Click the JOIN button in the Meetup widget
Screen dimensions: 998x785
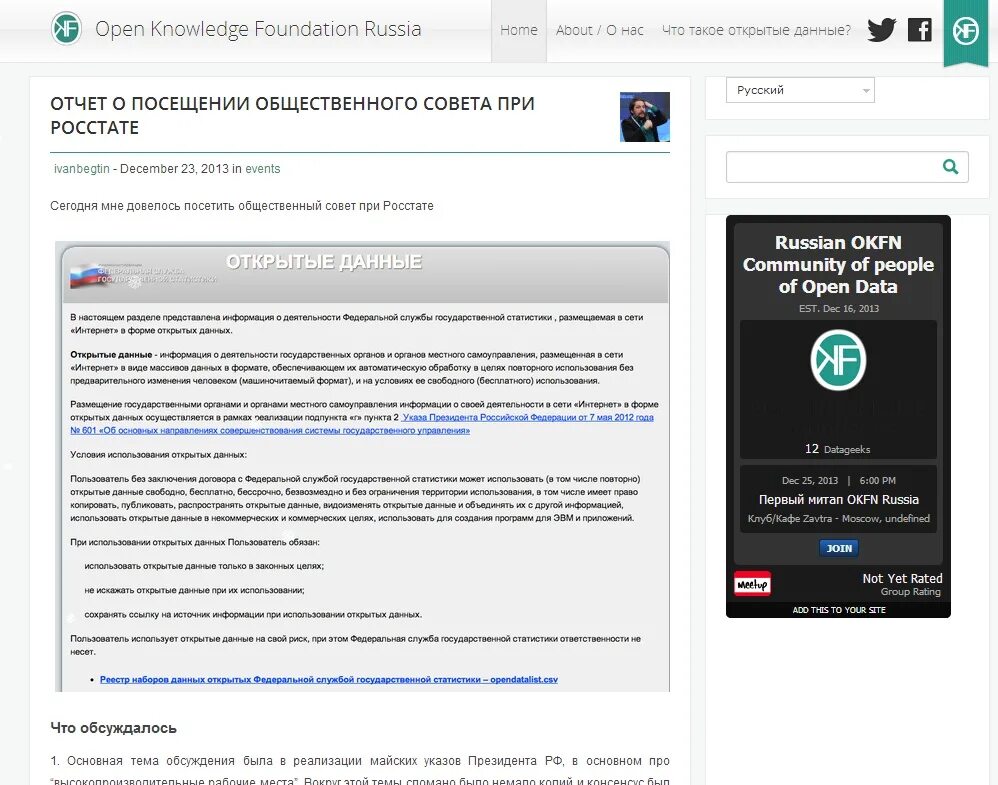[839, 548]
